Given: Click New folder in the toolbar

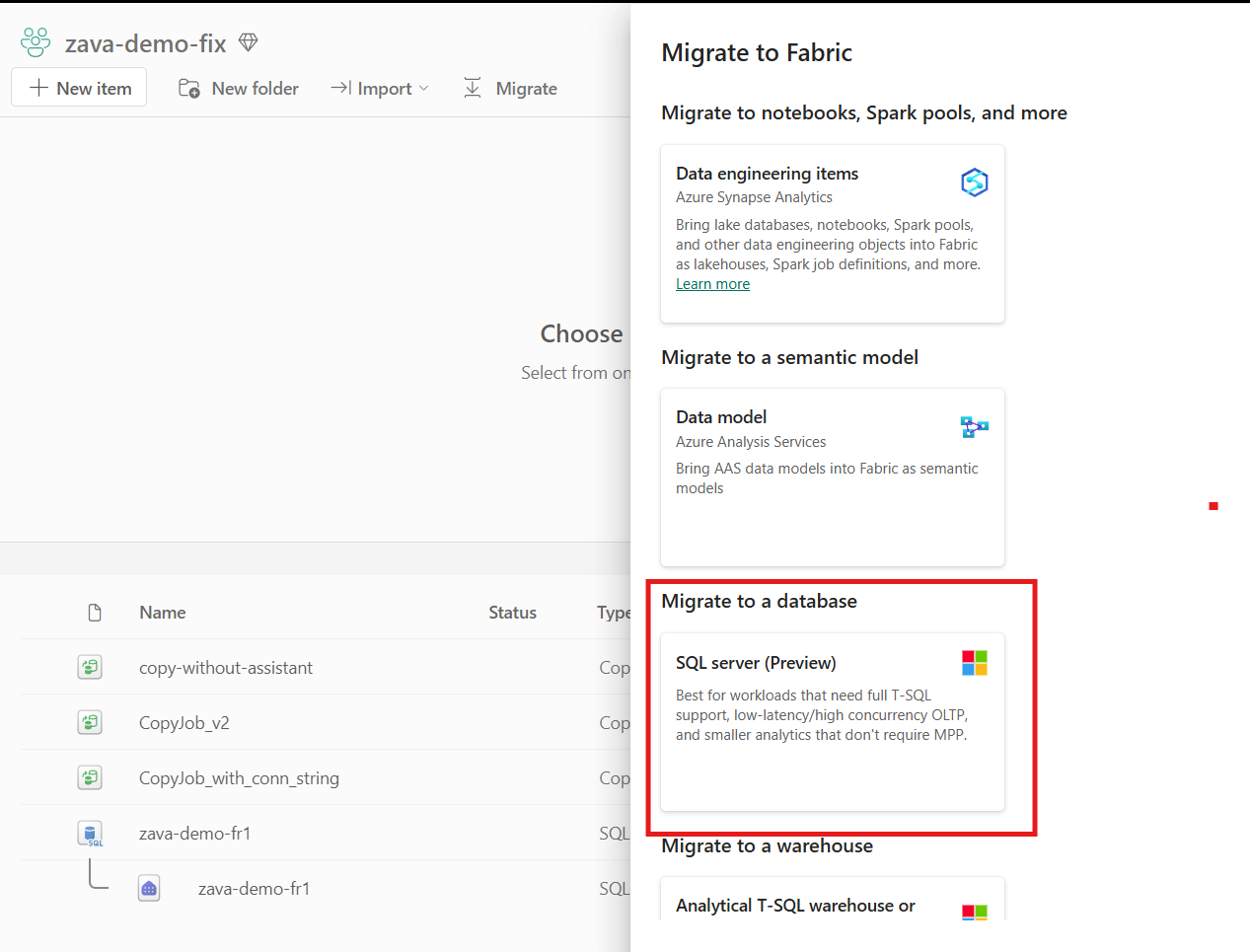Looking at the screenshot, I should [239, 88].
